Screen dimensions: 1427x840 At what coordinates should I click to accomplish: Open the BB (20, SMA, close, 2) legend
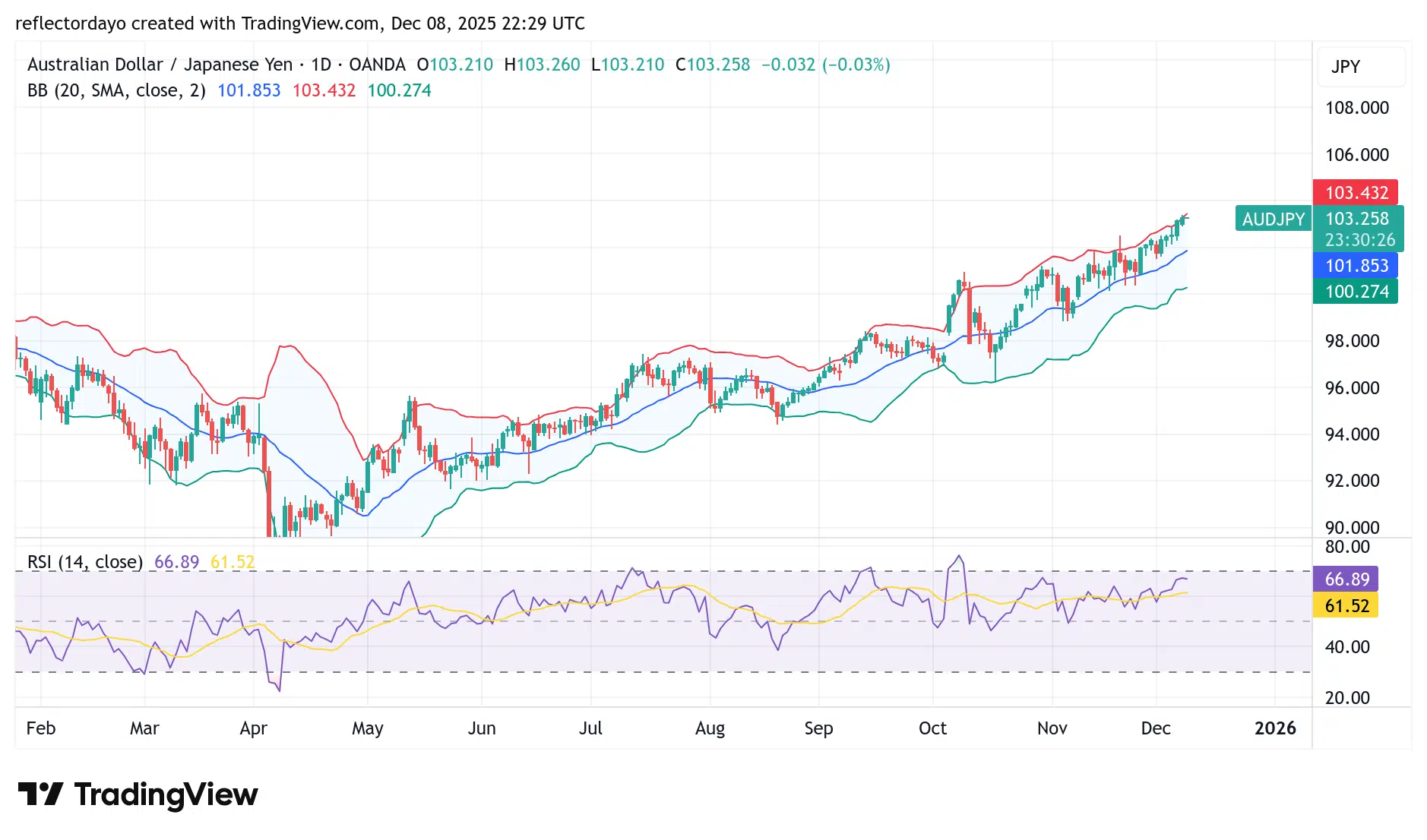pos(116,91)
